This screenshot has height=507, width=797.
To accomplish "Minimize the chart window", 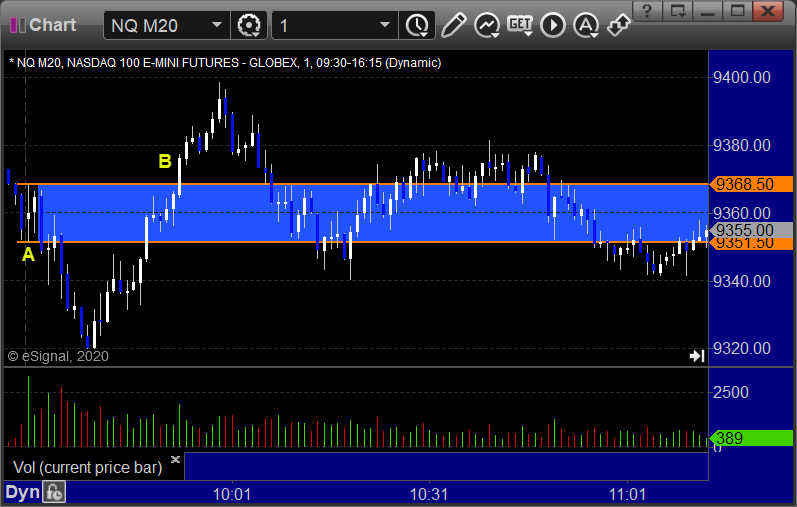I will (708, 10).
